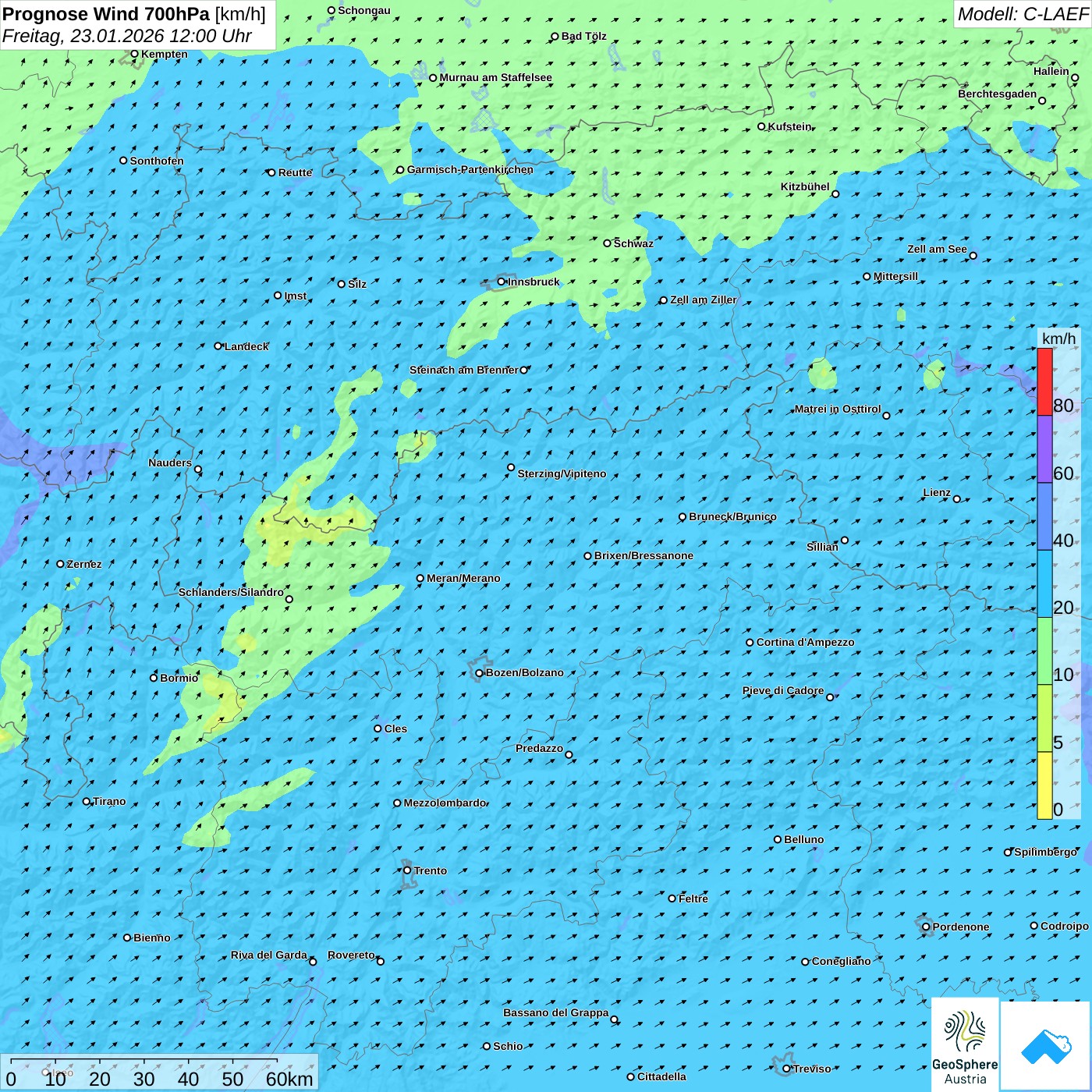This screenshot has width=1092, height=1092.
Task: Click the Bassano del Grappa label
Action: (555, 1012)
